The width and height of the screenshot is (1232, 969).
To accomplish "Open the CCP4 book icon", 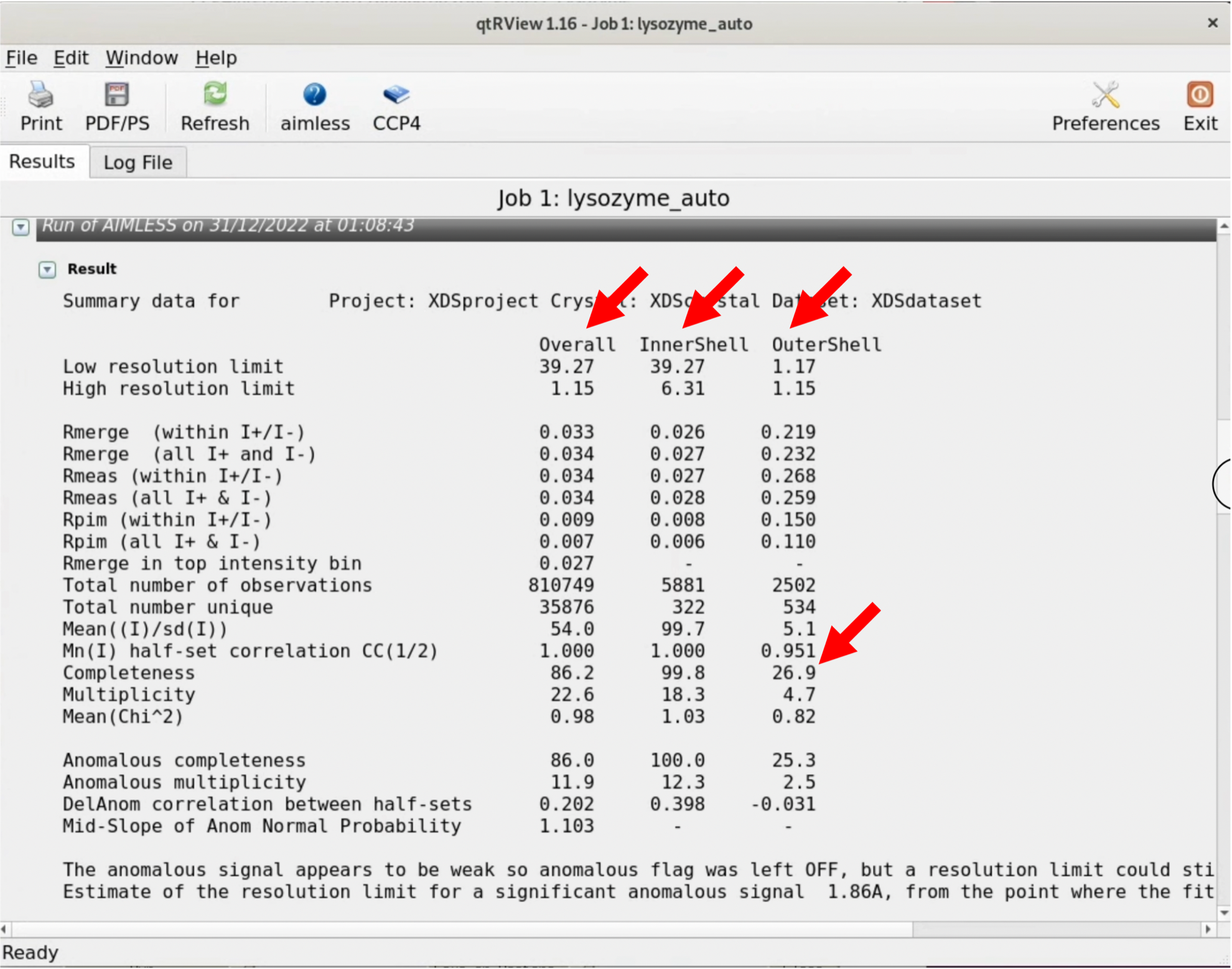I will (x=396, y=95).
